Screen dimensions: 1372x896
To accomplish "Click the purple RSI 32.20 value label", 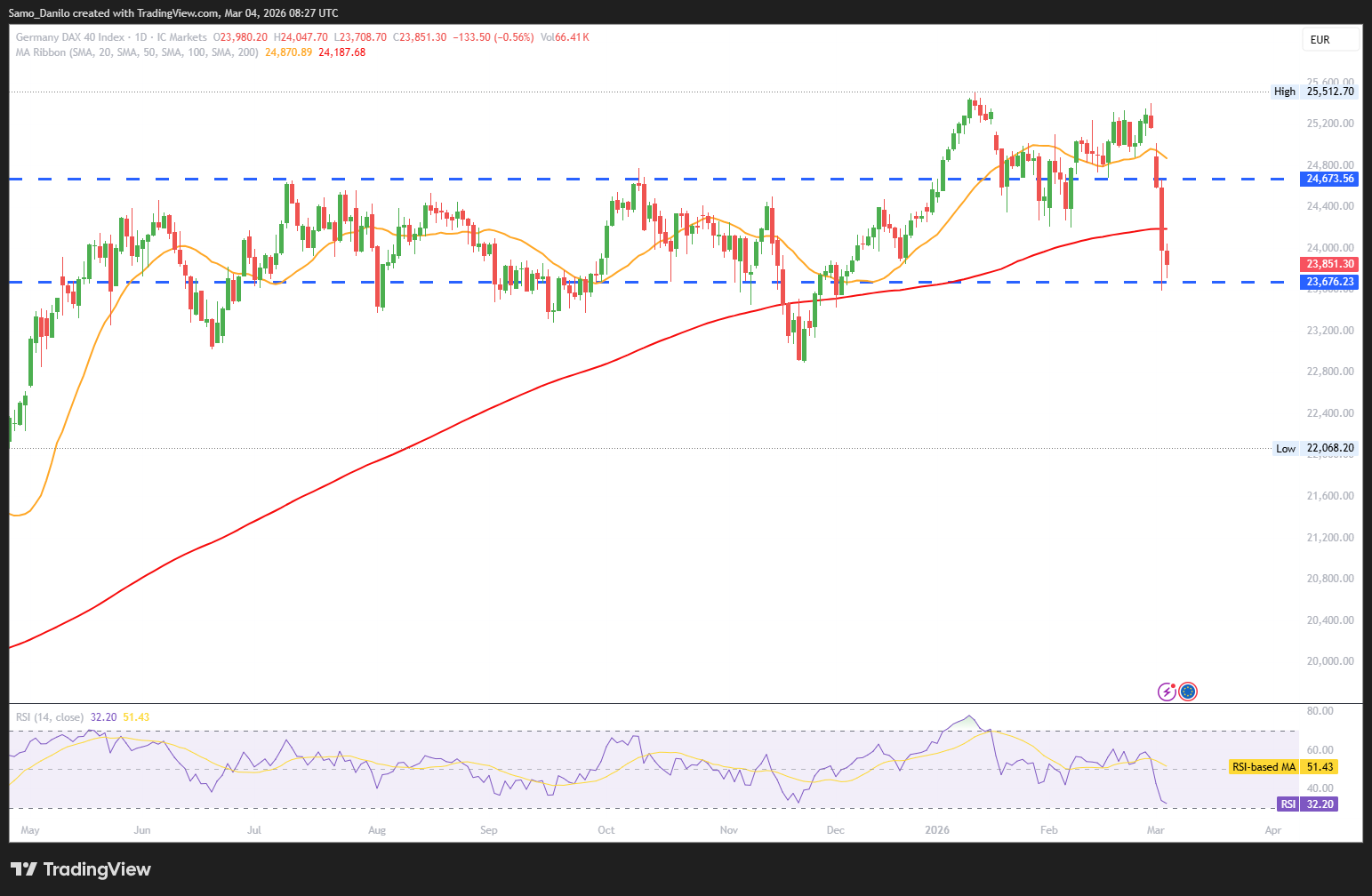I will [x=1307, y=804].
